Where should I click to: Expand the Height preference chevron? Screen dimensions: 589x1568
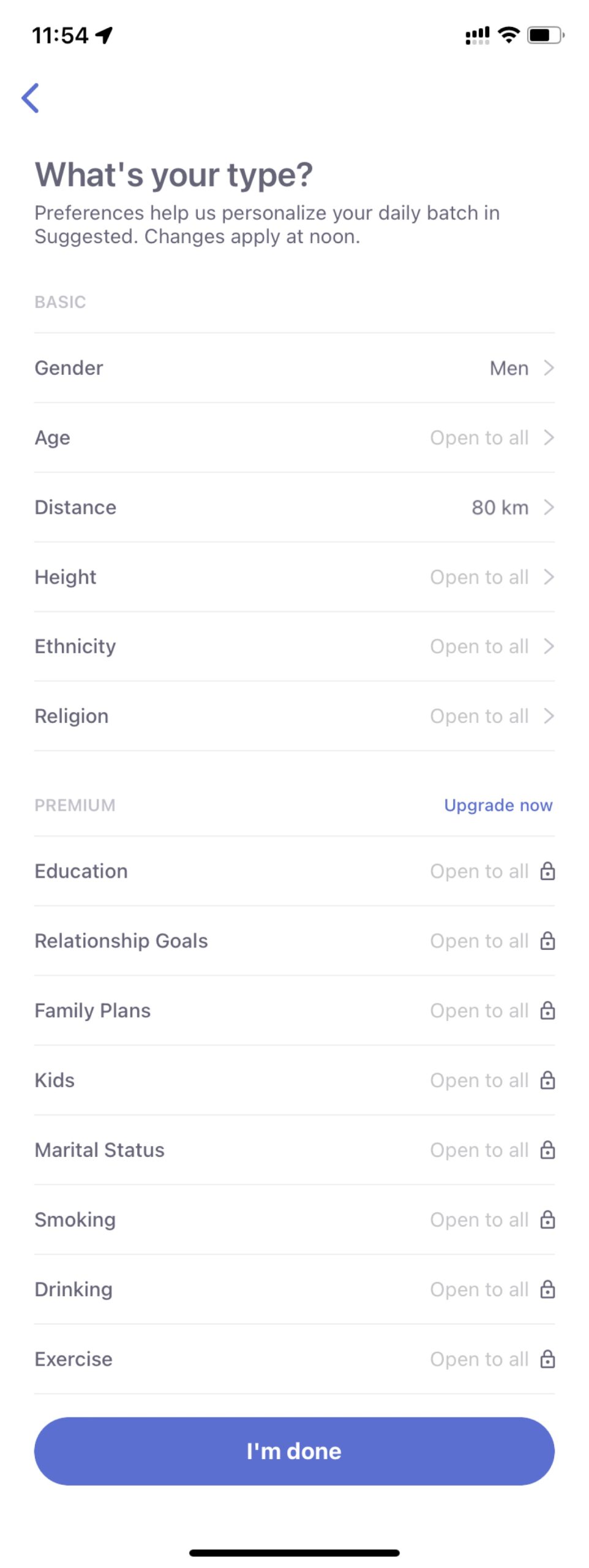[549, 577]
